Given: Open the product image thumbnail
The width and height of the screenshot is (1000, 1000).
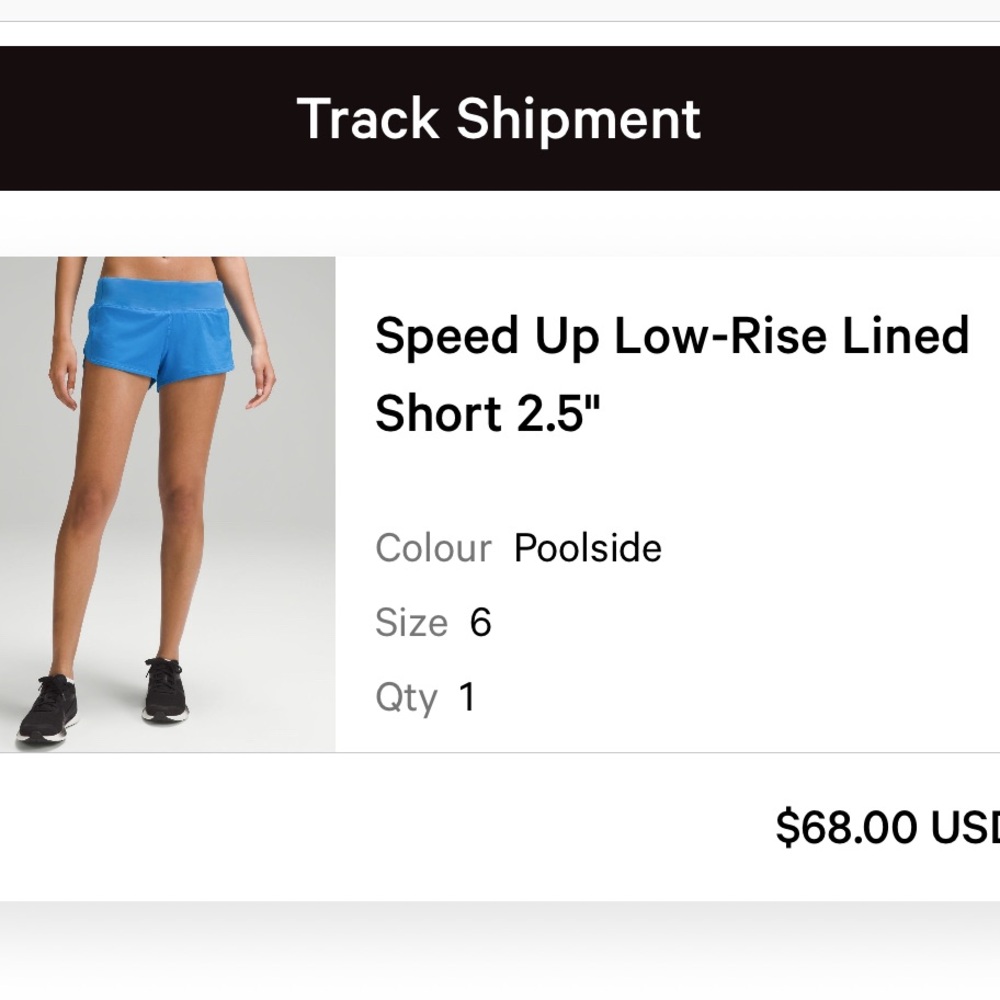Looking at the screenshot, I should tap(165, 500).
